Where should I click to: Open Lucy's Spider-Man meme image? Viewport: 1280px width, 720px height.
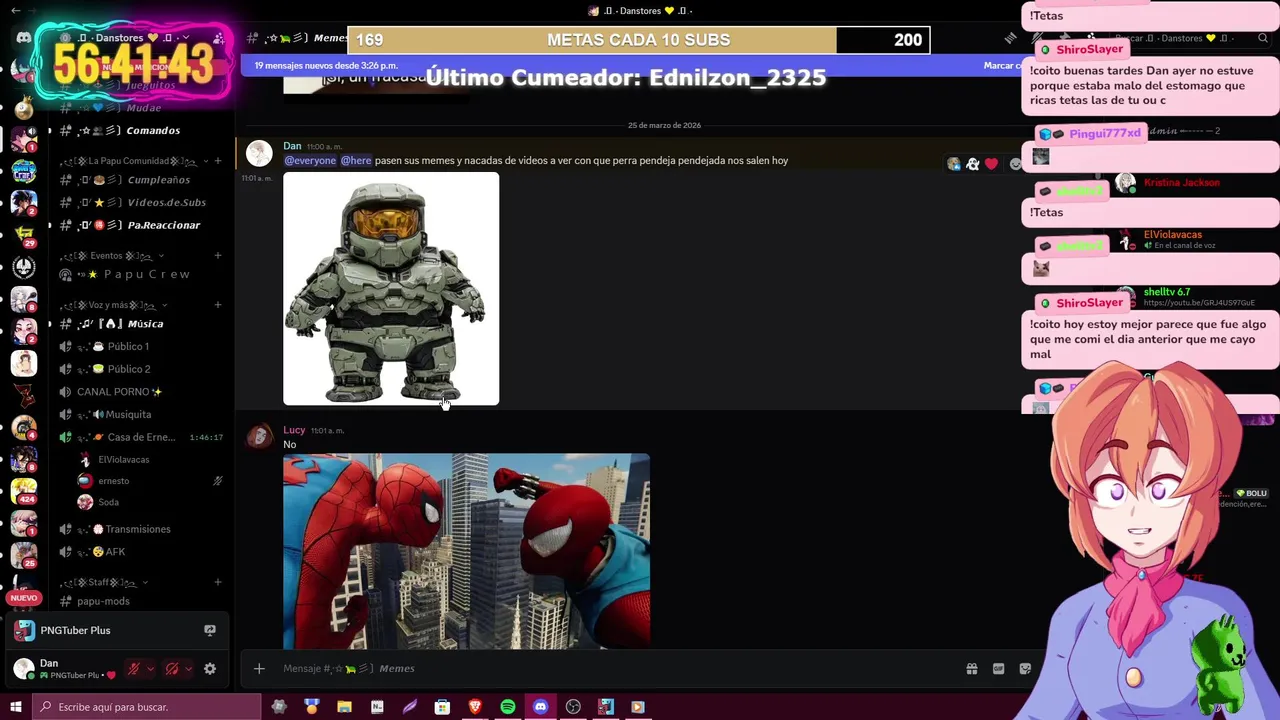pyautogui.click(x=466, y=552)
